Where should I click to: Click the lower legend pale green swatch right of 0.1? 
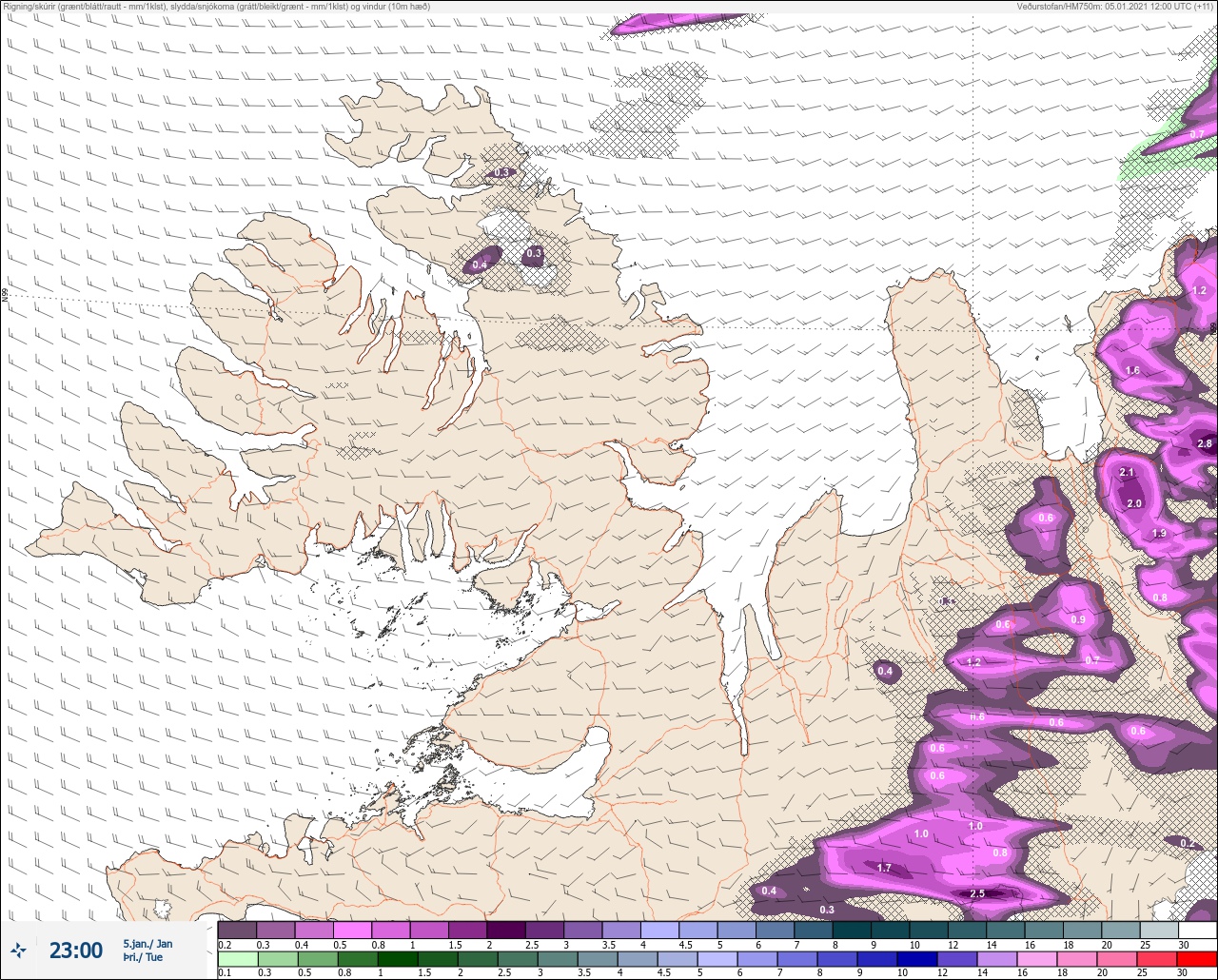(237, 959)
